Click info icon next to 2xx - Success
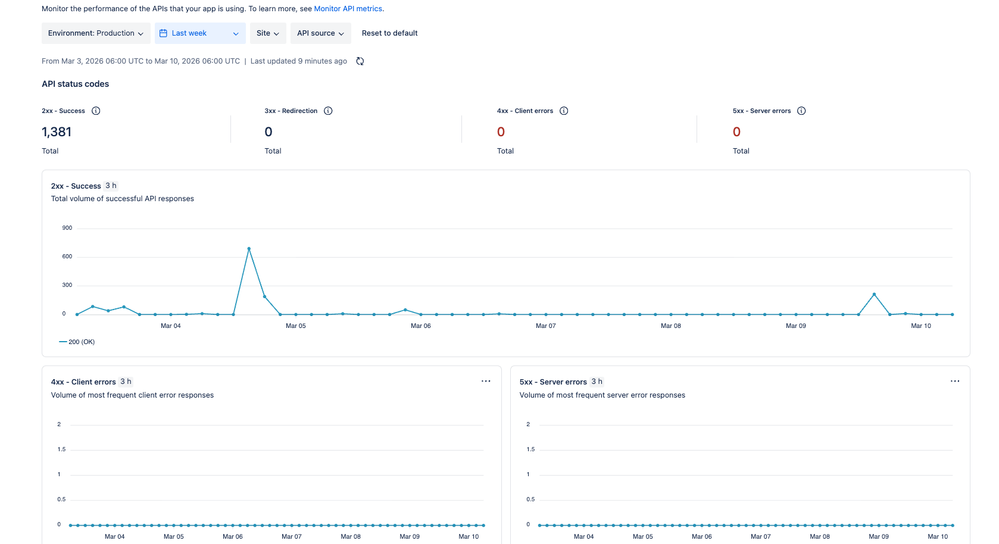The height and width of the screenshot is (544, 999). coord(96,111)
